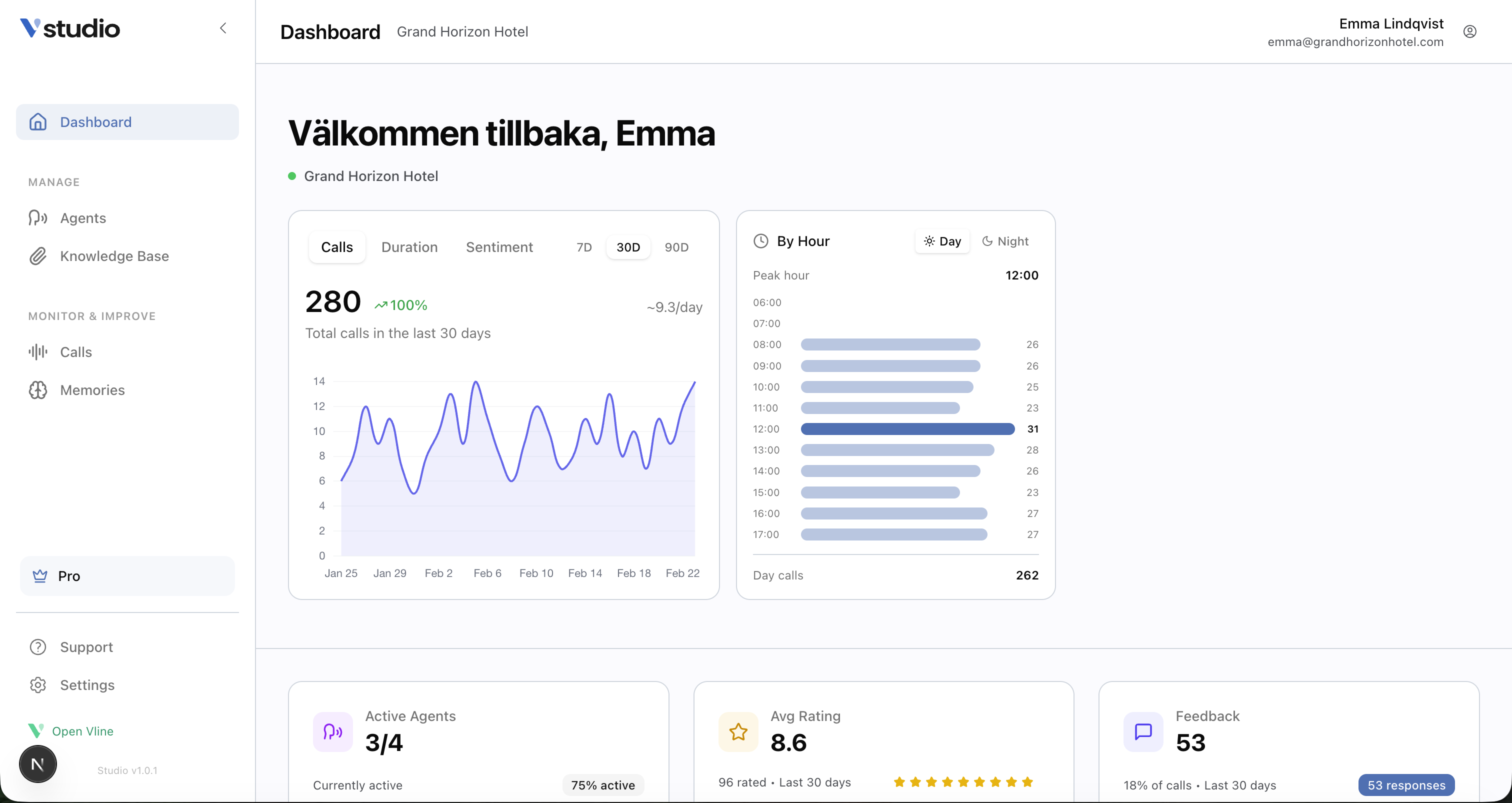
Task: Switch to the Duration tab
Action: tap(409, 247)
